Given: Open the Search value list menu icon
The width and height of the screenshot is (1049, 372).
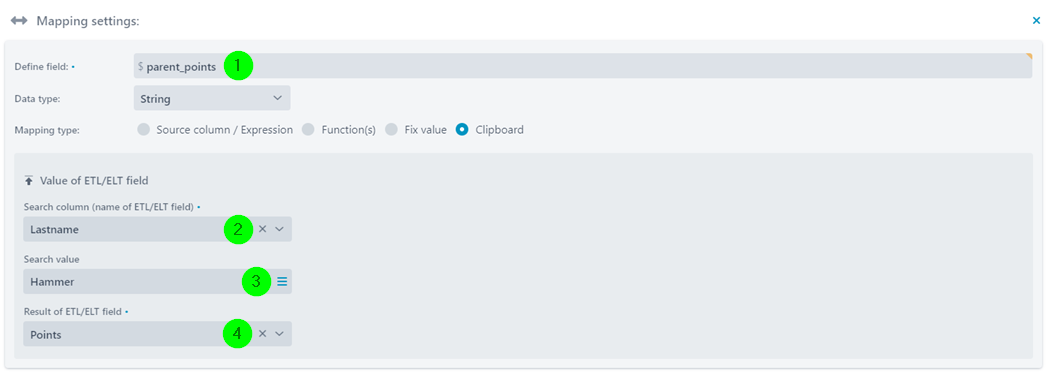Looking at the screenshot, I should coord(282,282).
